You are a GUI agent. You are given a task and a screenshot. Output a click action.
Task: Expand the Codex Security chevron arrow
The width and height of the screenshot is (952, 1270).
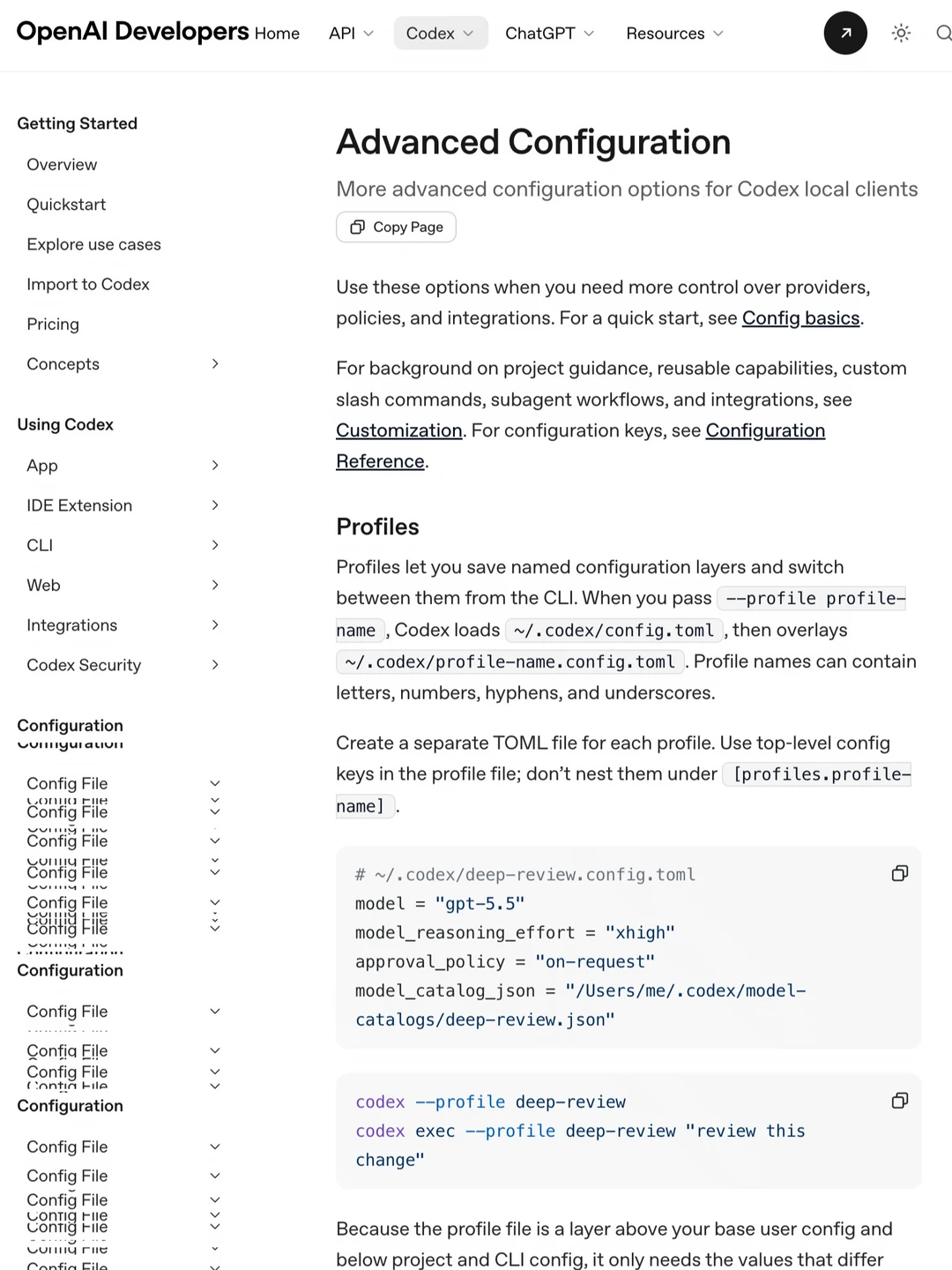coord(214,665)
